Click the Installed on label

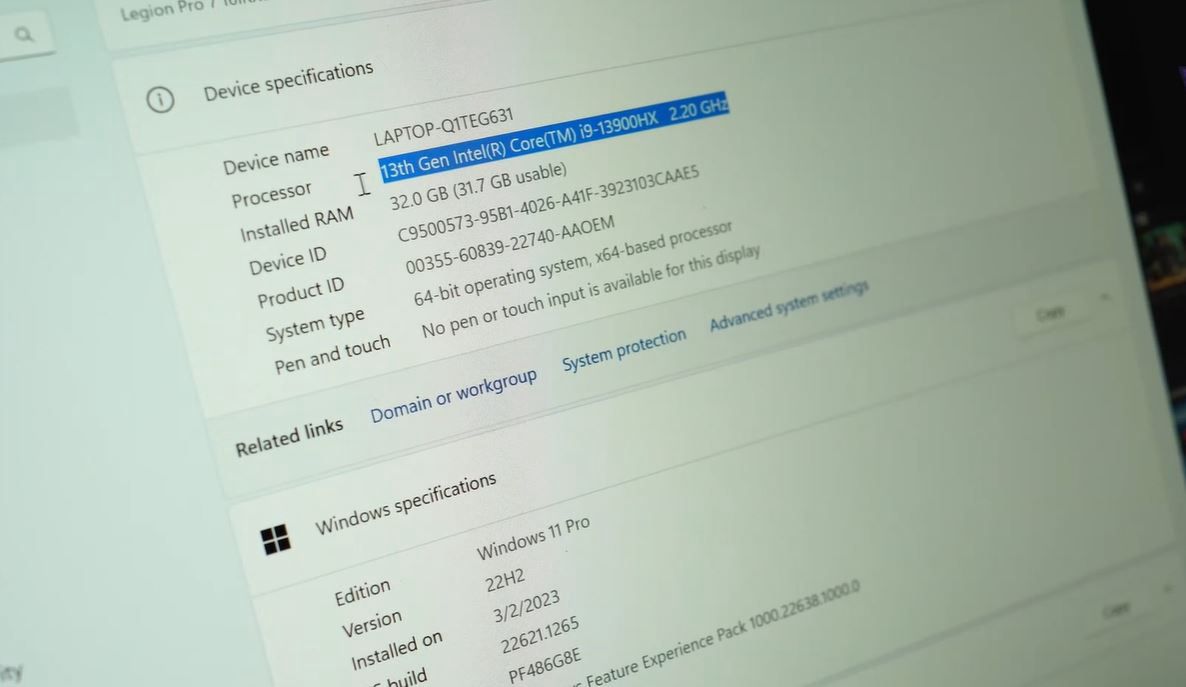[396, 651]
